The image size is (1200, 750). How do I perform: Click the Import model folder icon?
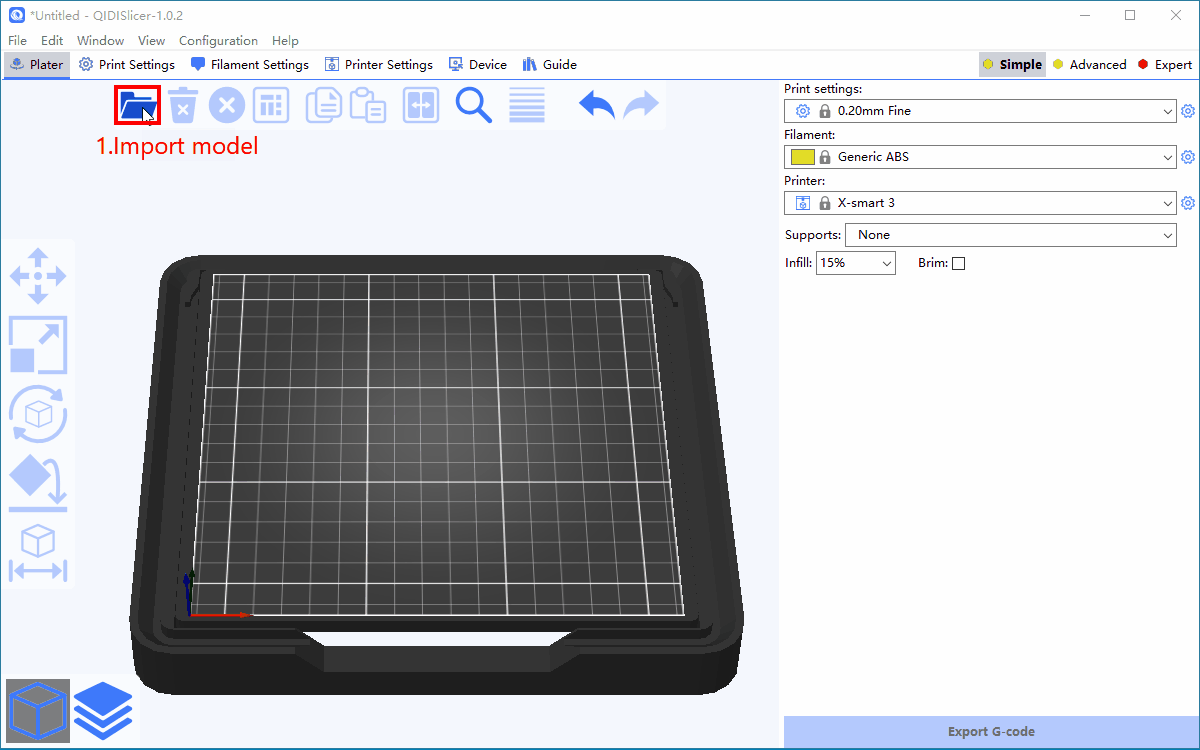[x=137, y=105]
